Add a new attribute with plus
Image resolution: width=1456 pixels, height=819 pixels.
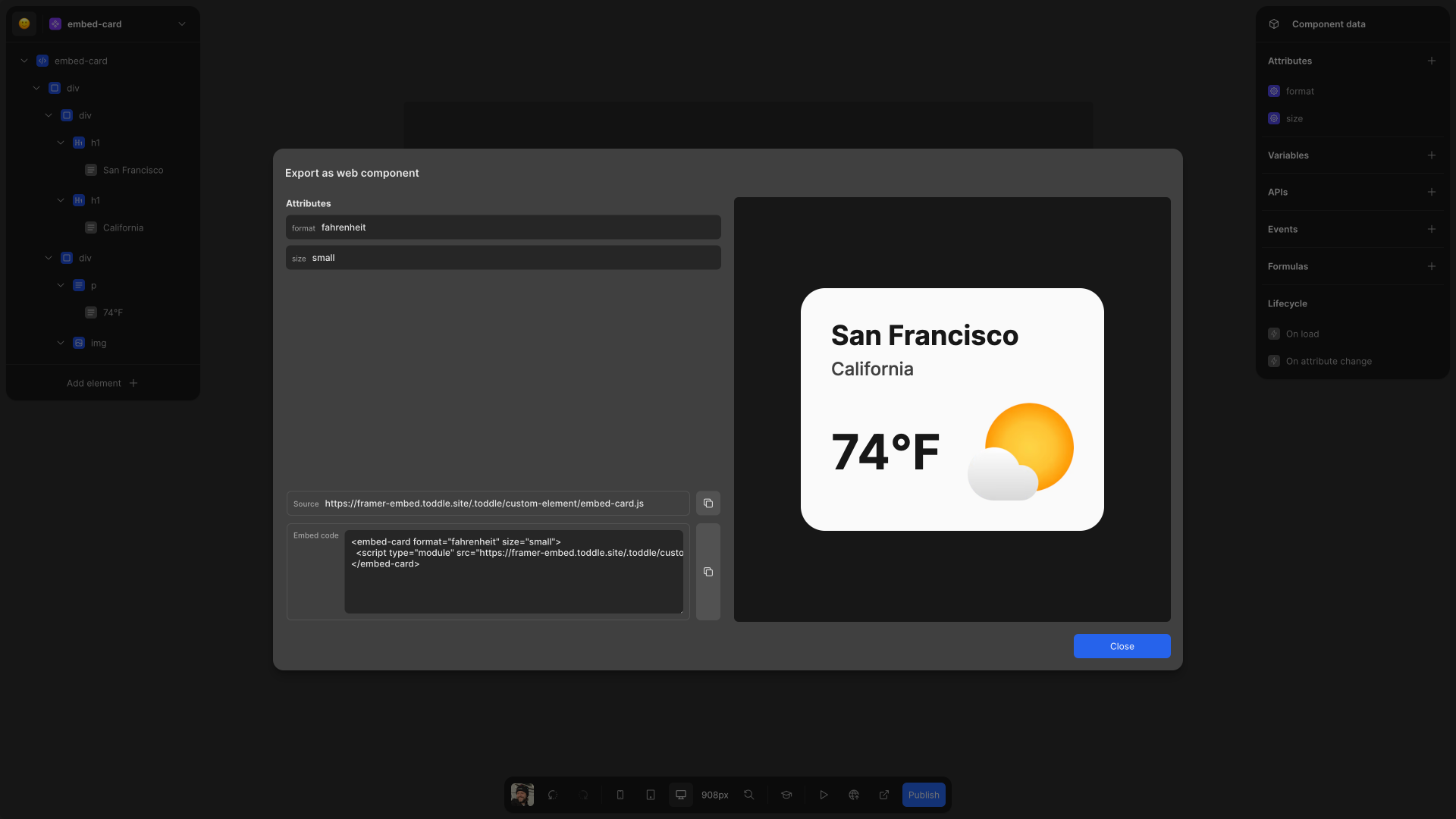(x=1432, y=61)
